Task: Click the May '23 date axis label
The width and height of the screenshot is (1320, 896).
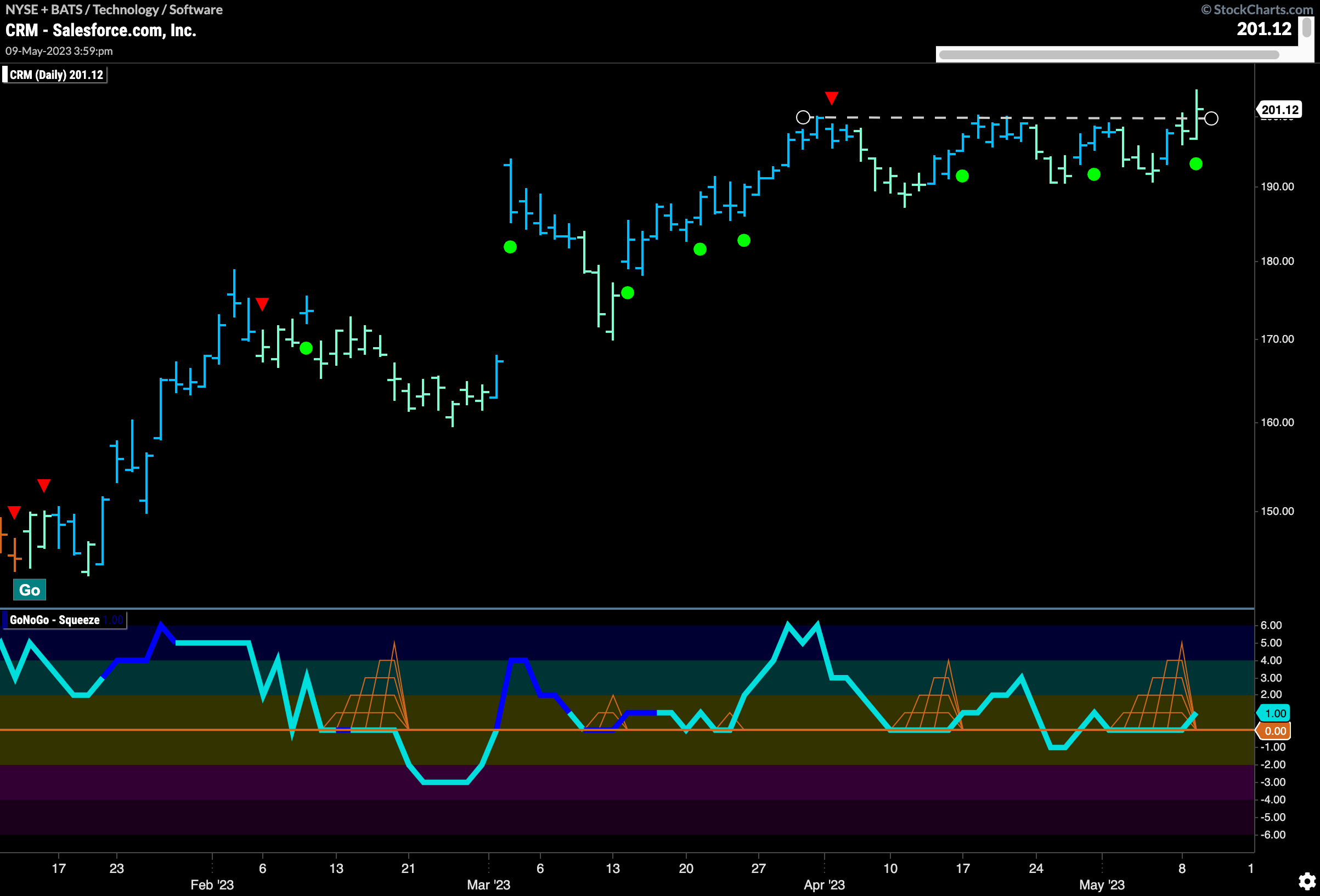Action: [x=1102, y=884]
